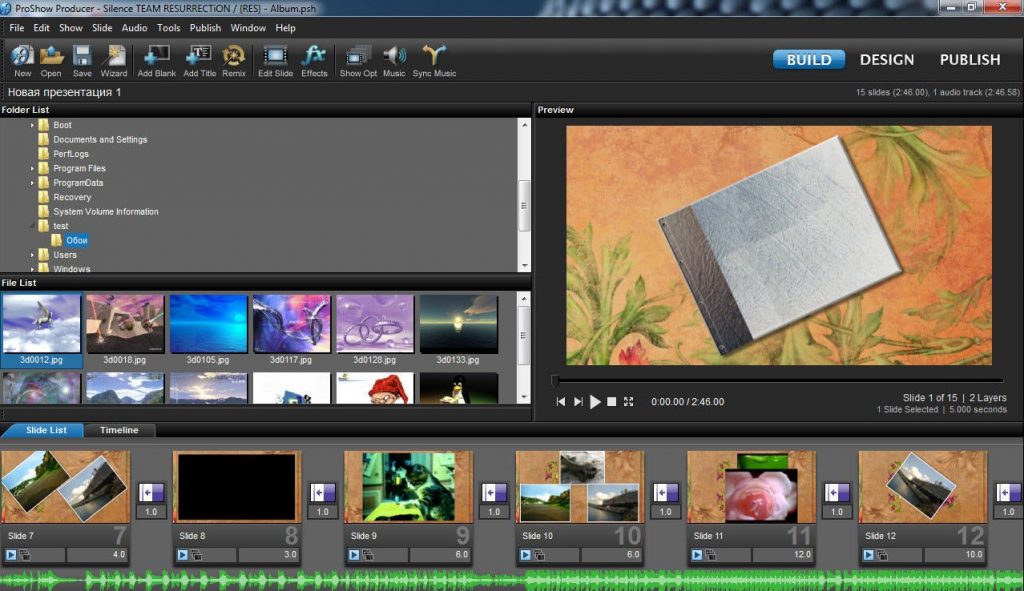The image size is (1024, 591).
Task: Open the Remix tool
Action: (x=234, y=56)
